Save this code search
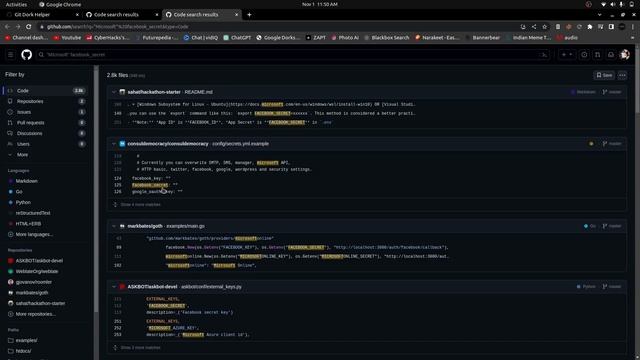640x360 pixels. (604, 75)
